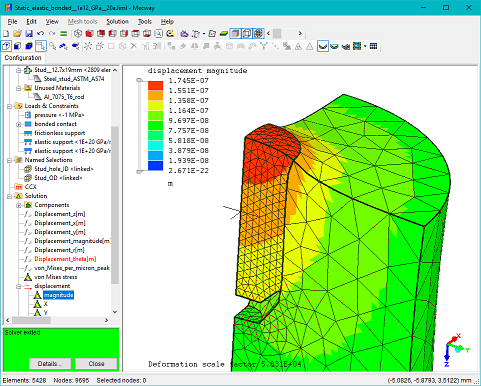Screen dimensions: 481x386
Task: Click the tree vertical scrollbar
Action: (x=115, y=205)
